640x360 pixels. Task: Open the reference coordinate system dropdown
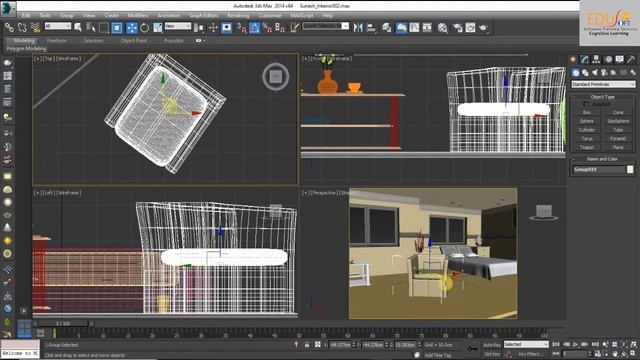pos(178,26)
